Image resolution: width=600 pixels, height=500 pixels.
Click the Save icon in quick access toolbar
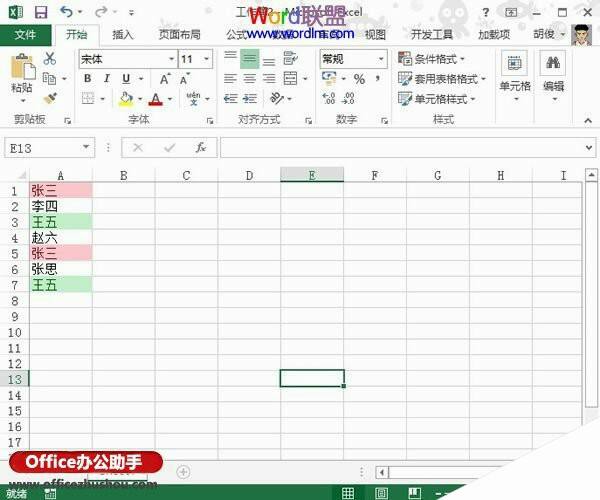(x=41, y=12)
